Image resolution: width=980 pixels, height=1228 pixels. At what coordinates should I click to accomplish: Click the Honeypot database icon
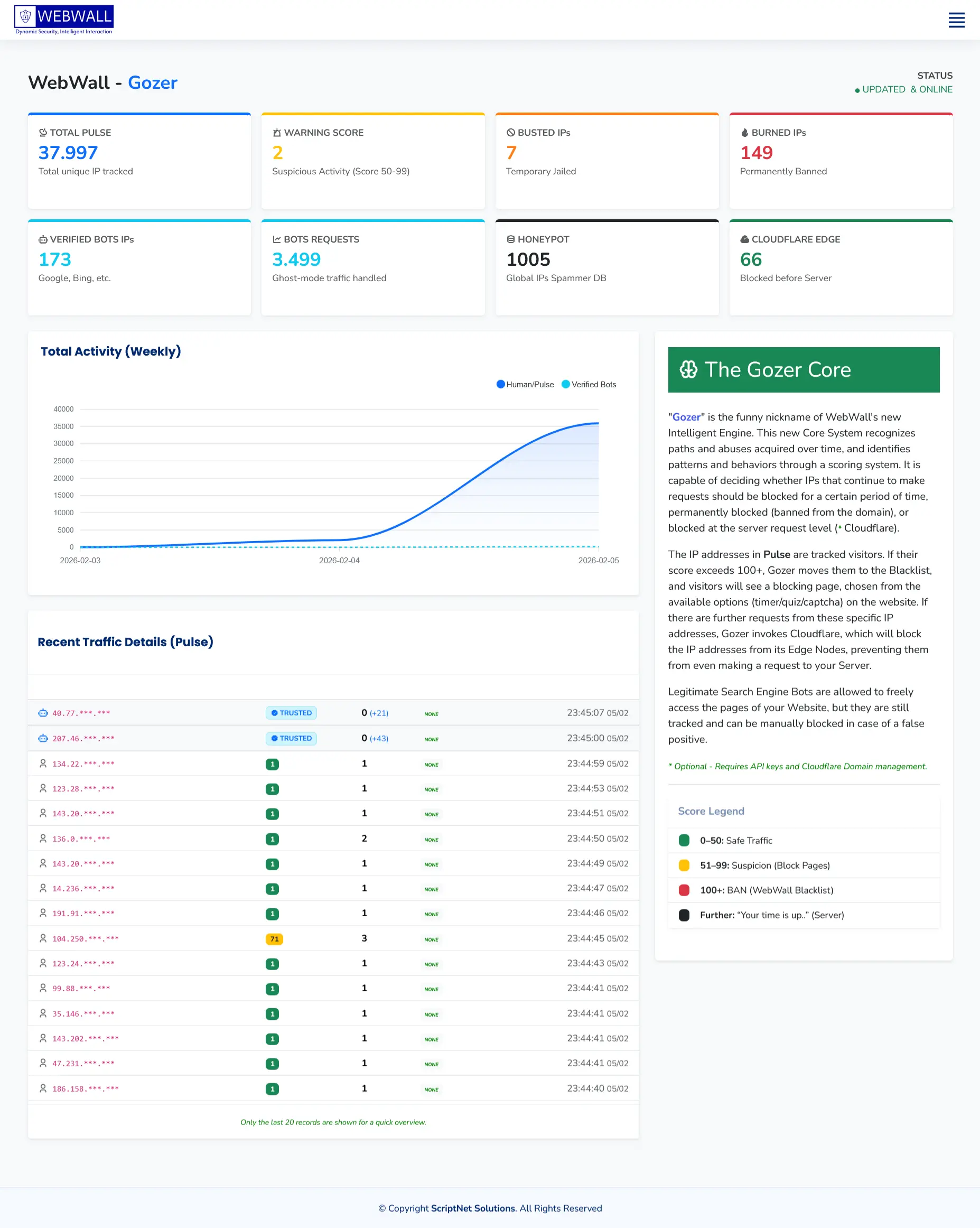click(510, 239)
